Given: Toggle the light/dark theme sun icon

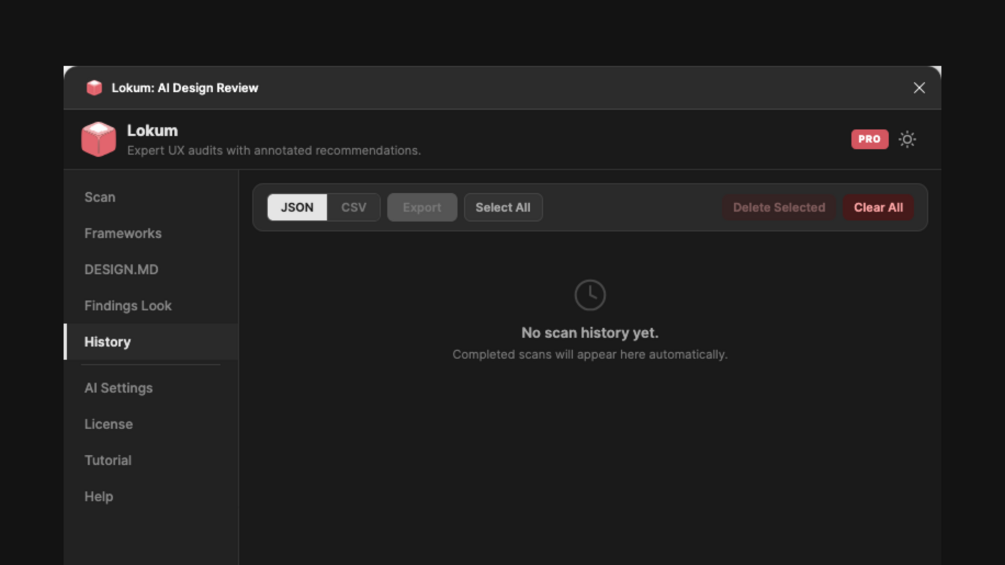Looking at the screenshot, I should (x=907, y=139).
